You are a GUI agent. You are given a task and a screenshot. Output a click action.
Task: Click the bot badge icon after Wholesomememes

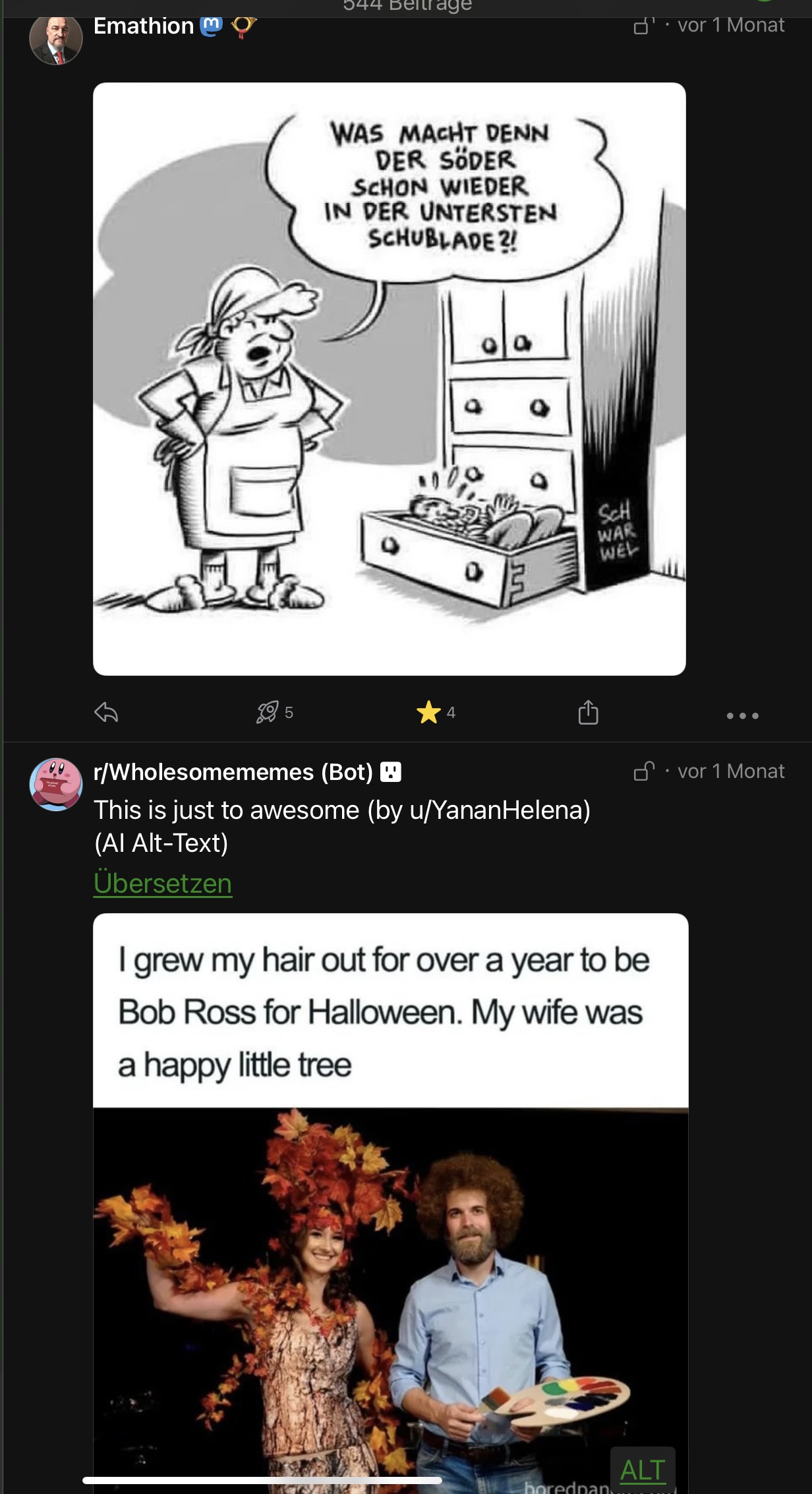point(391,772)
